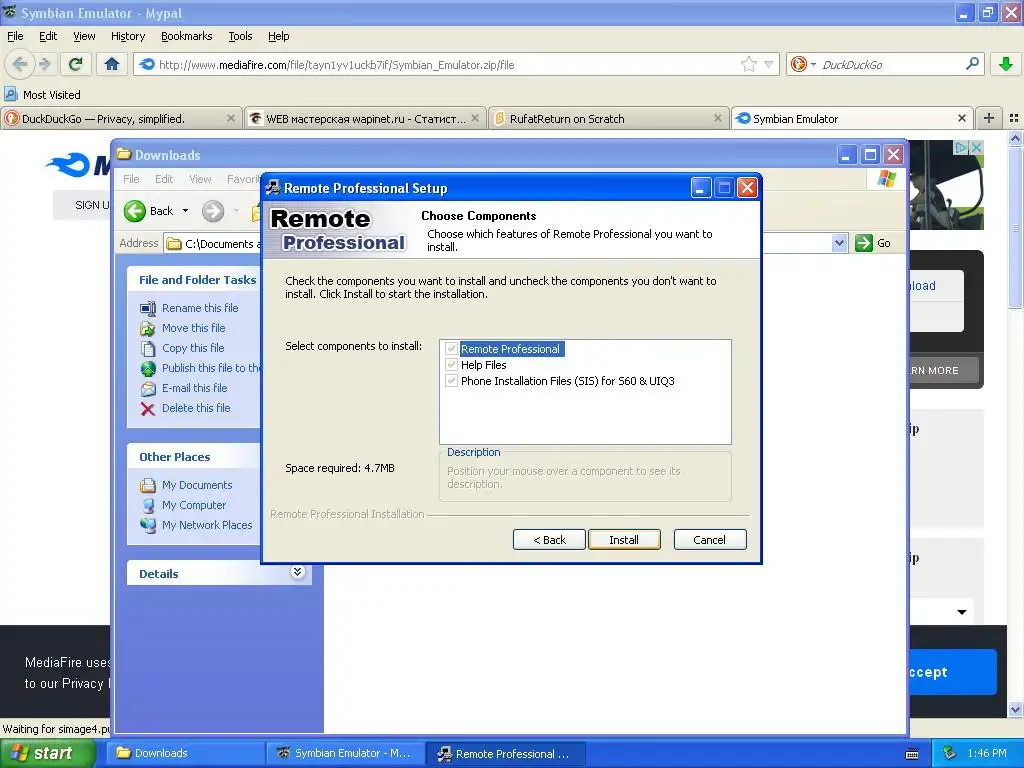
Task: Open the tab list grid button
Action: [x=1014, y=118]
